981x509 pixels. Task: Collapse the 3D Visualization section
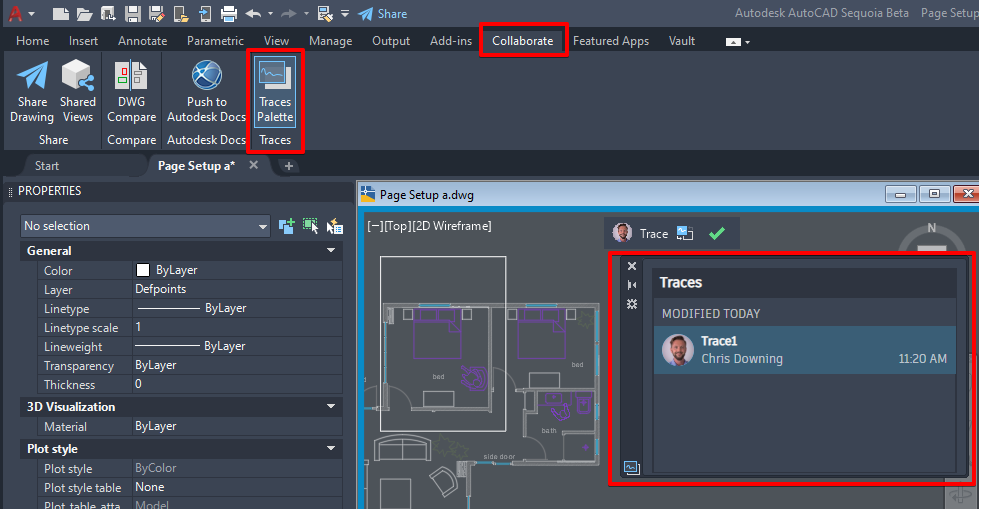tap(331, 406)
